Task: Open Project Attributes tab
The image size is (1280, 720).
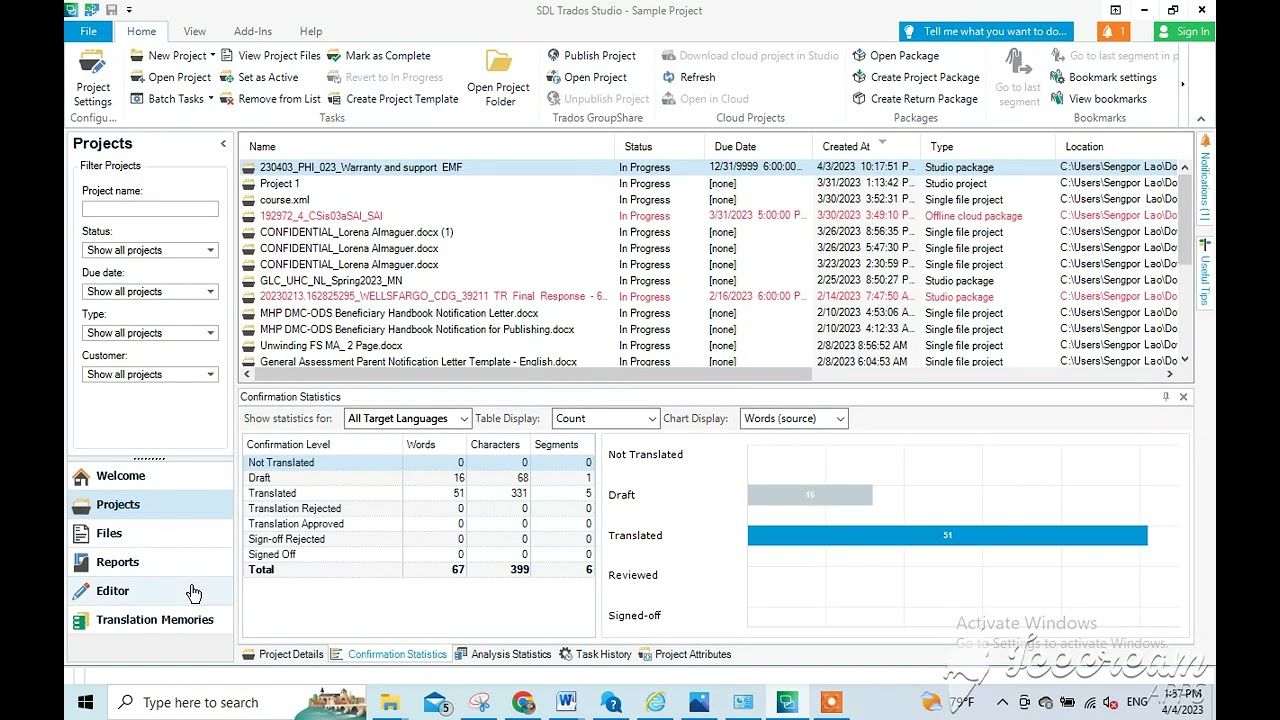Action: coord(685,655)
